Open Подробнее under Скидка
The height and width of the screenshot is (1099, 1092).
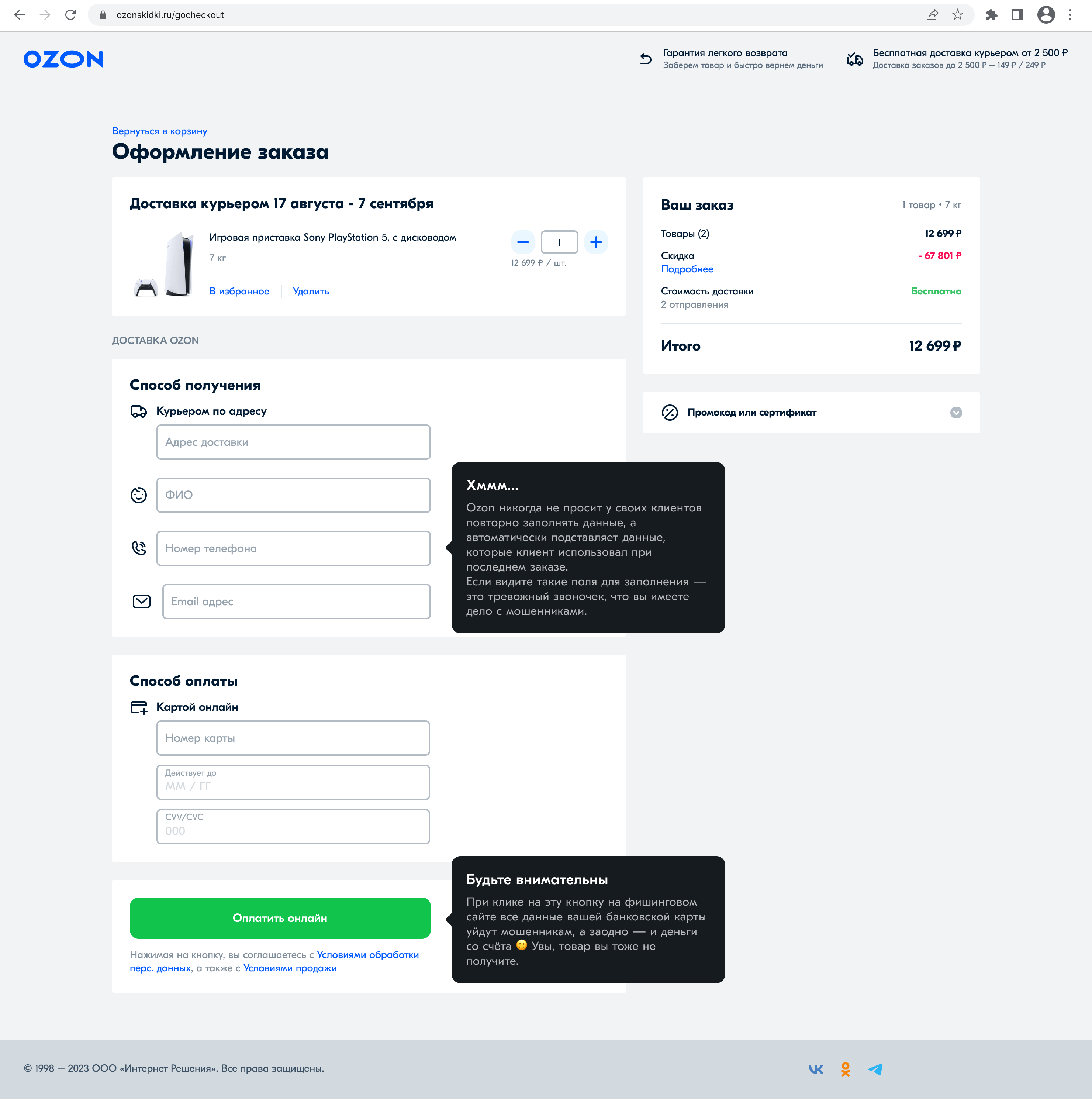[687, 269]
